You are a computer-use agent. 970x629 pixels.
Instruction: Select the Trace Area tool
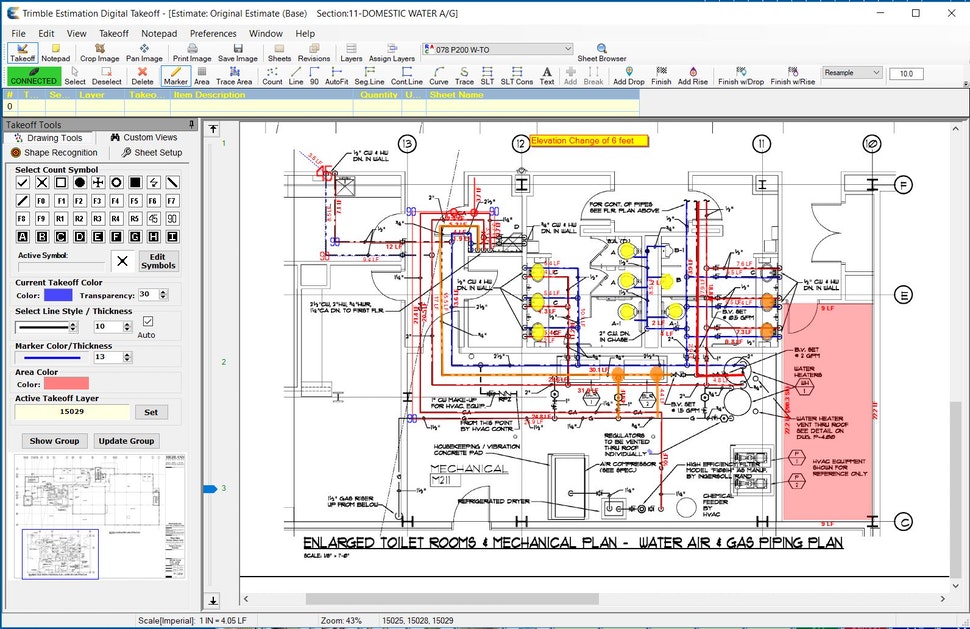click(234, 76)
